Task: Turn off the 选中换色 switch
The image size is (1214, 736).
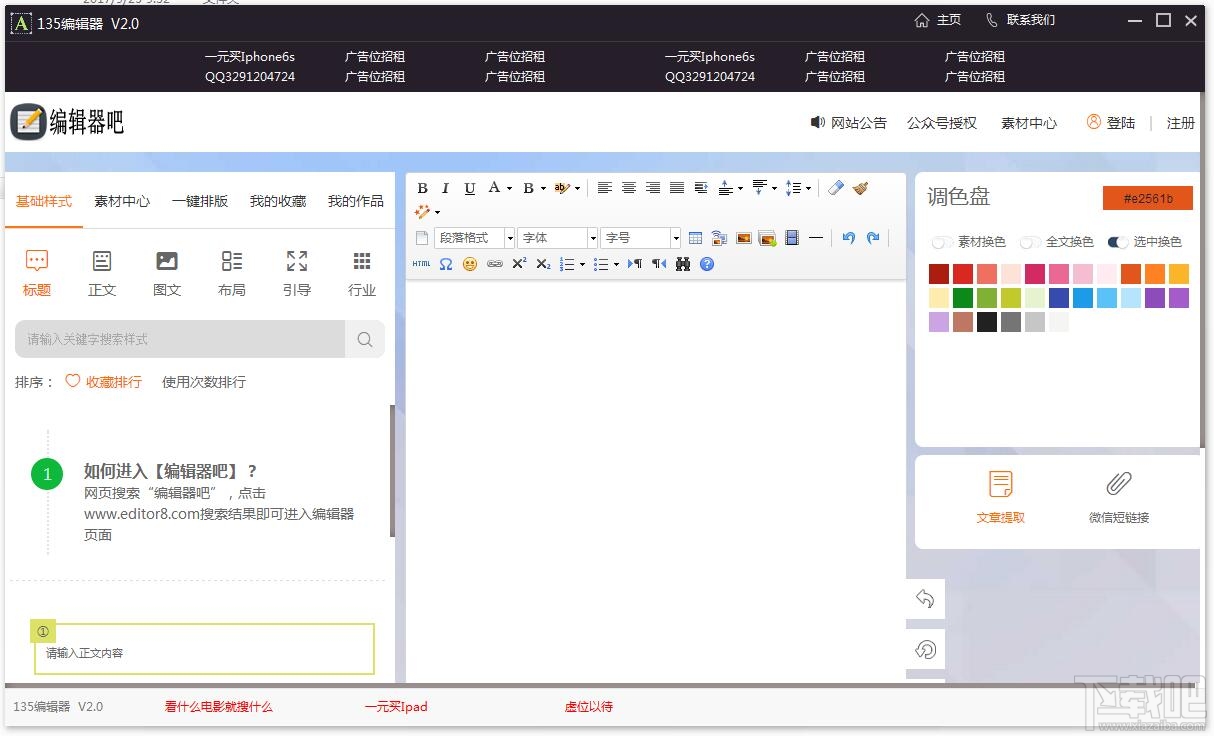Action: pyautogui.click(x=1118, y=242)
